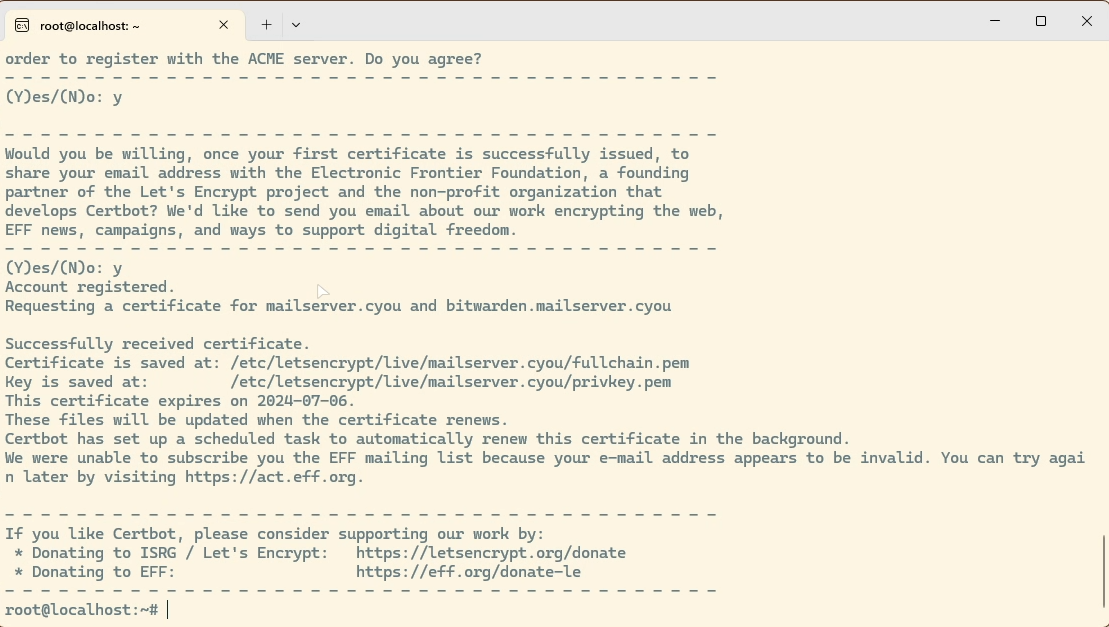The image size is (1109, 627).
Task: Click the "Account registered." line
Action: 90,287
